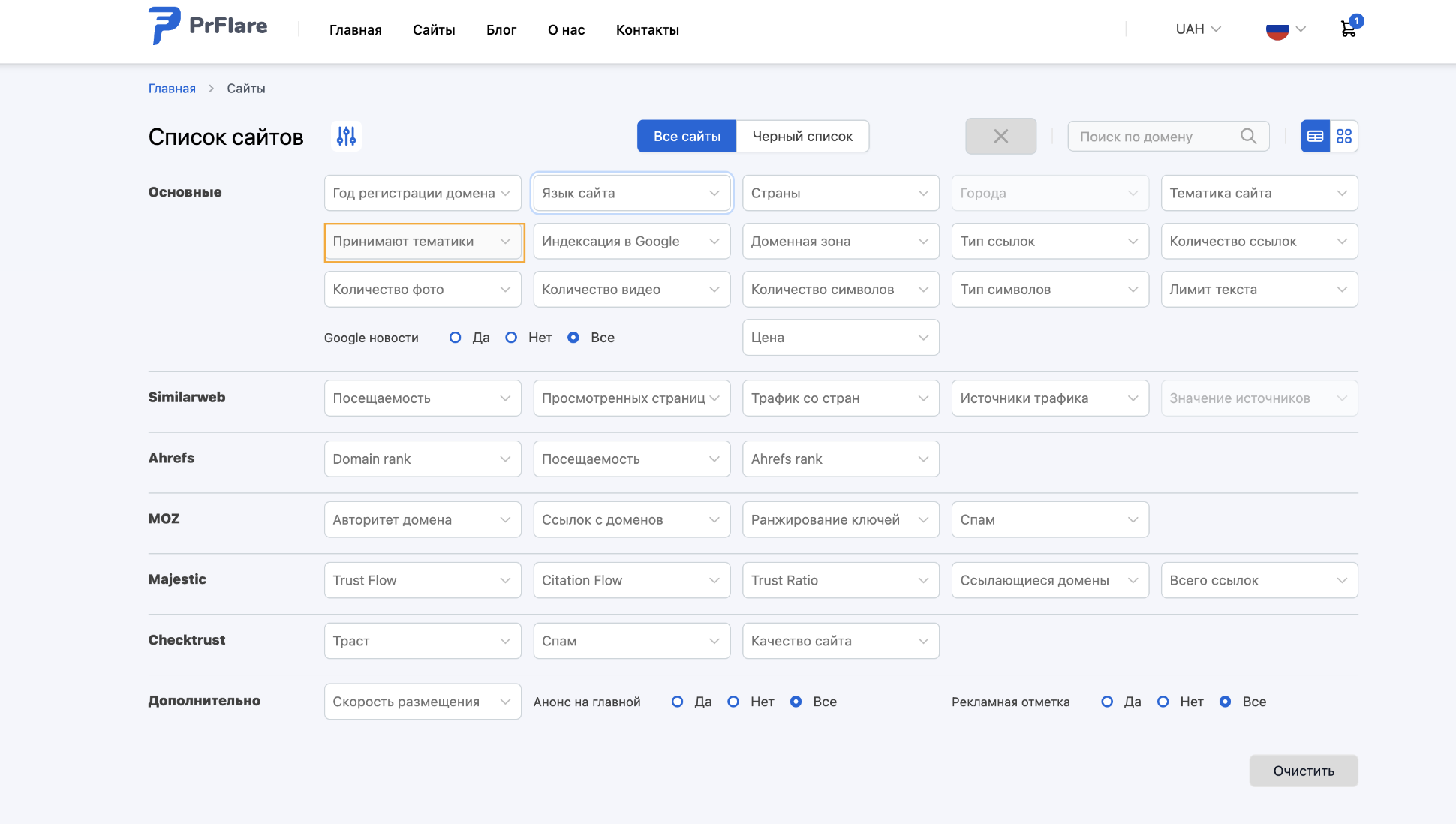Open Trust Flow dropdown

point(423,580)
